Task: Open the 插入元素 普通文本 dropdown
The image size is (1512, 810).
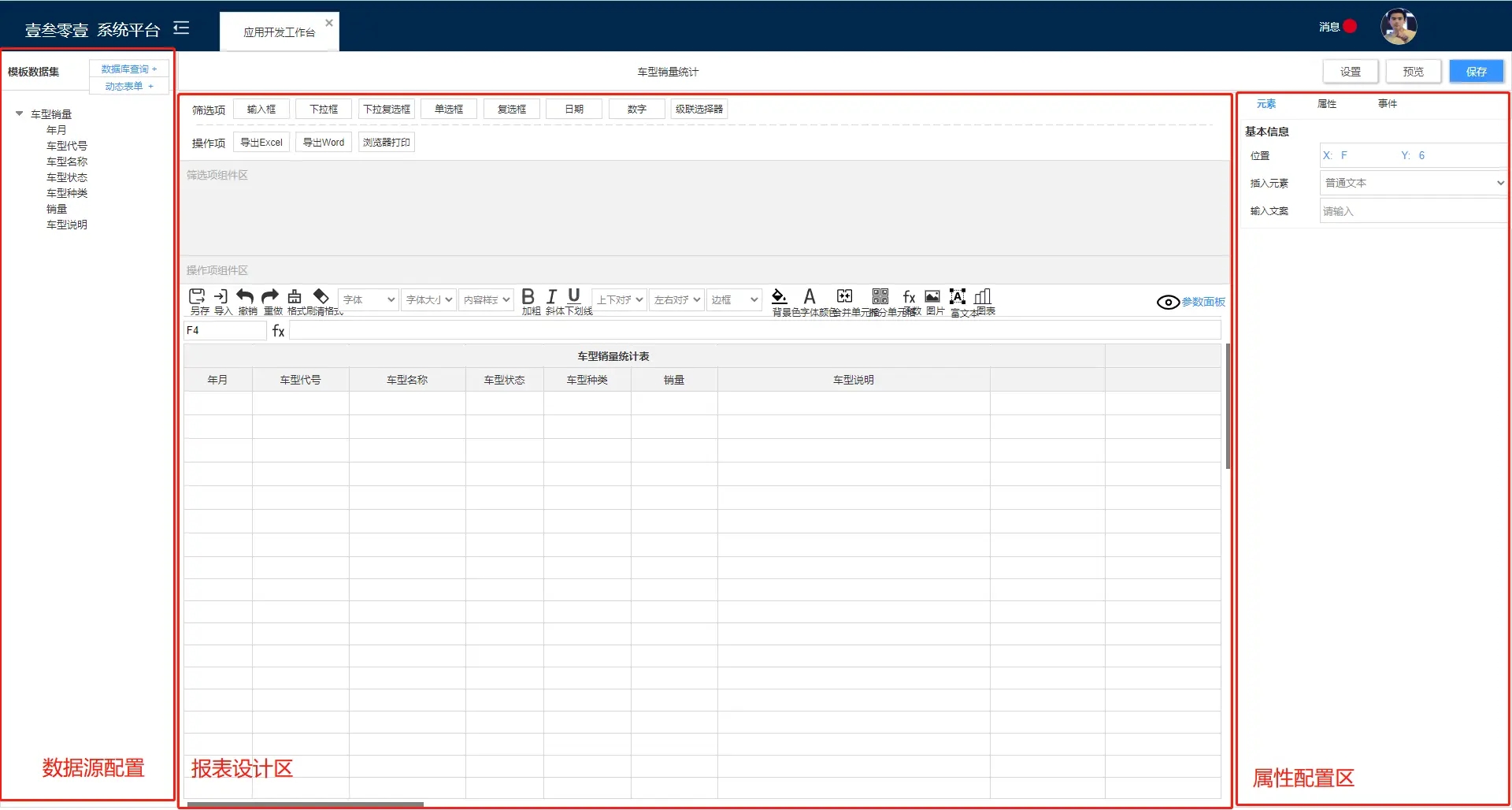Action: 1414,183
